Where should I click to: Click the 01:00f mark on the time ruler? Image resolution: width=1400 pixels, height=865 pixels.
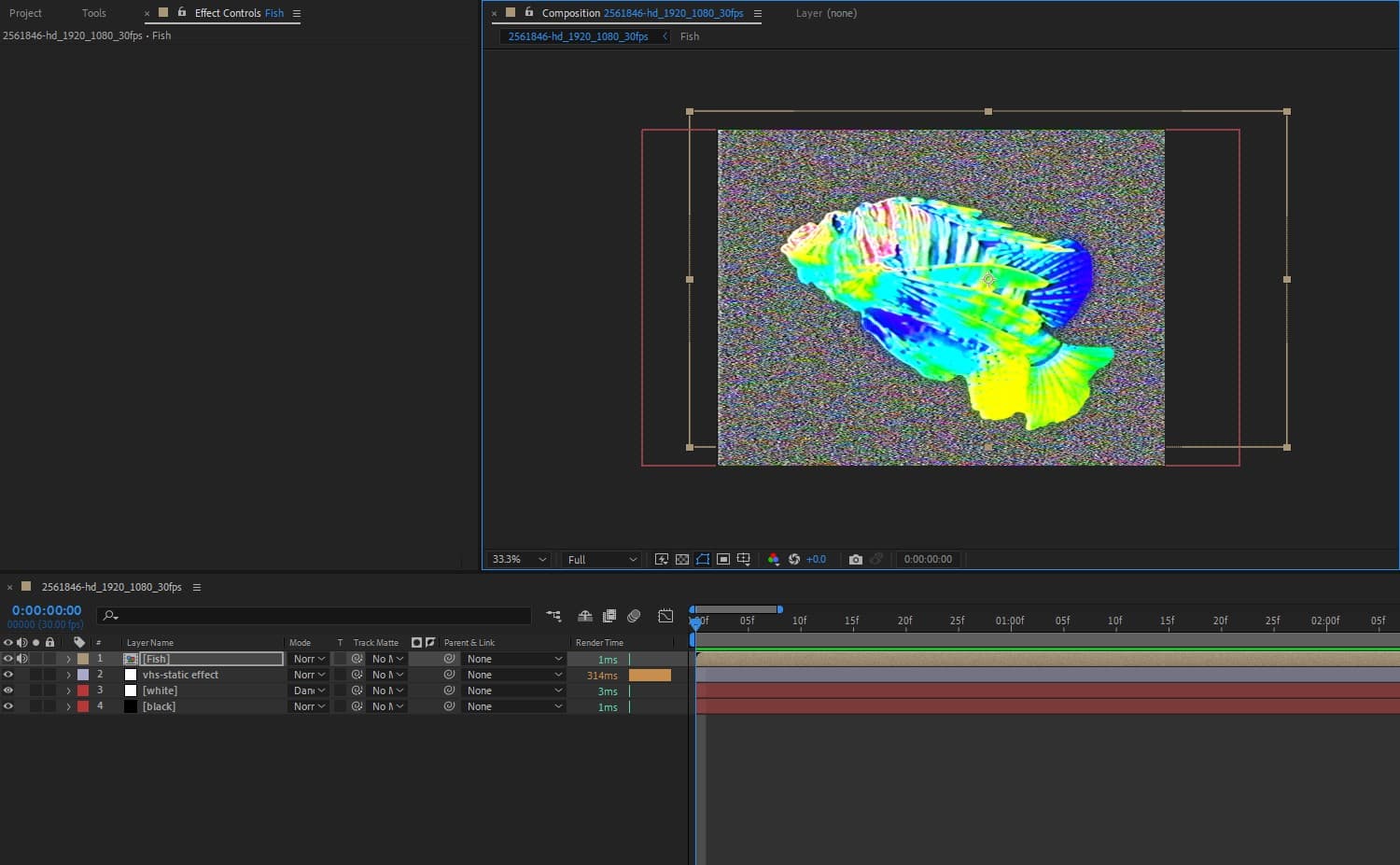1009,621
